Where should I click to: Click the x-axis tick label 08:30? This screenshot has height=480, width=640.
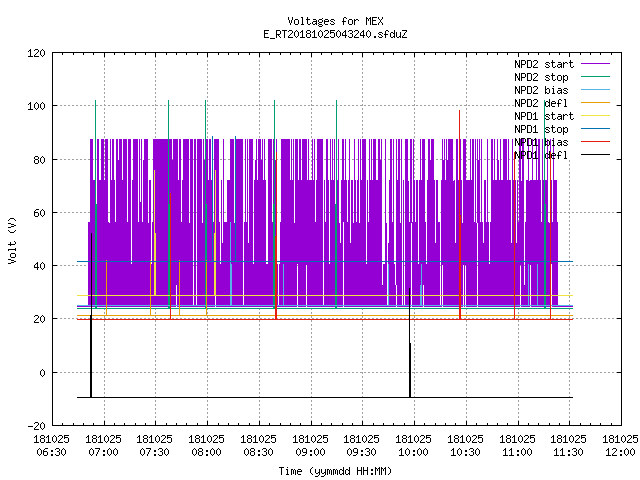tap(258, 452)
